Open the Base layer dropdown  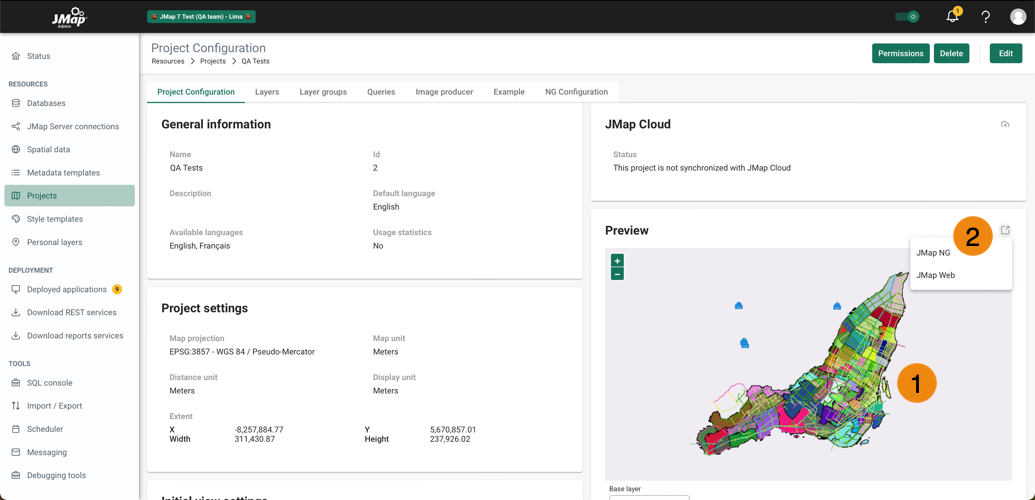(x=649, y=496)
